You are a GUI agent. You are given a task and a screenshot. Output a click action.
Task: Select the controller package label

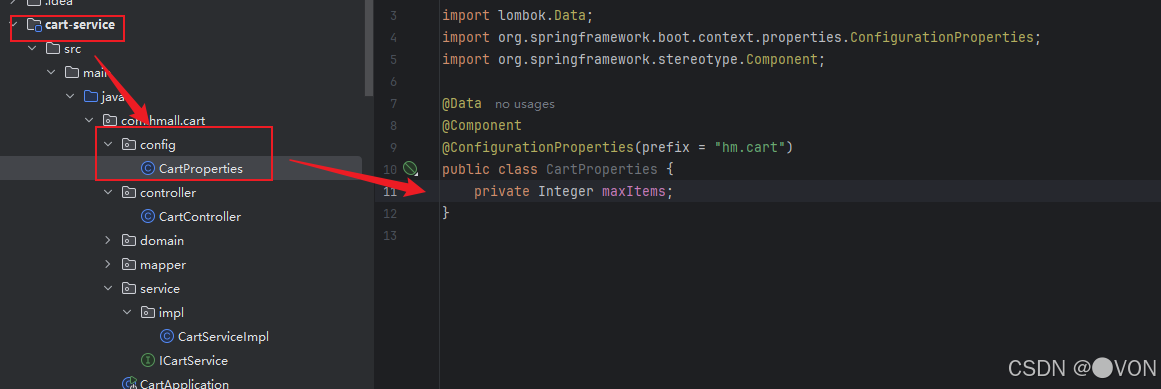coord(168,193)
